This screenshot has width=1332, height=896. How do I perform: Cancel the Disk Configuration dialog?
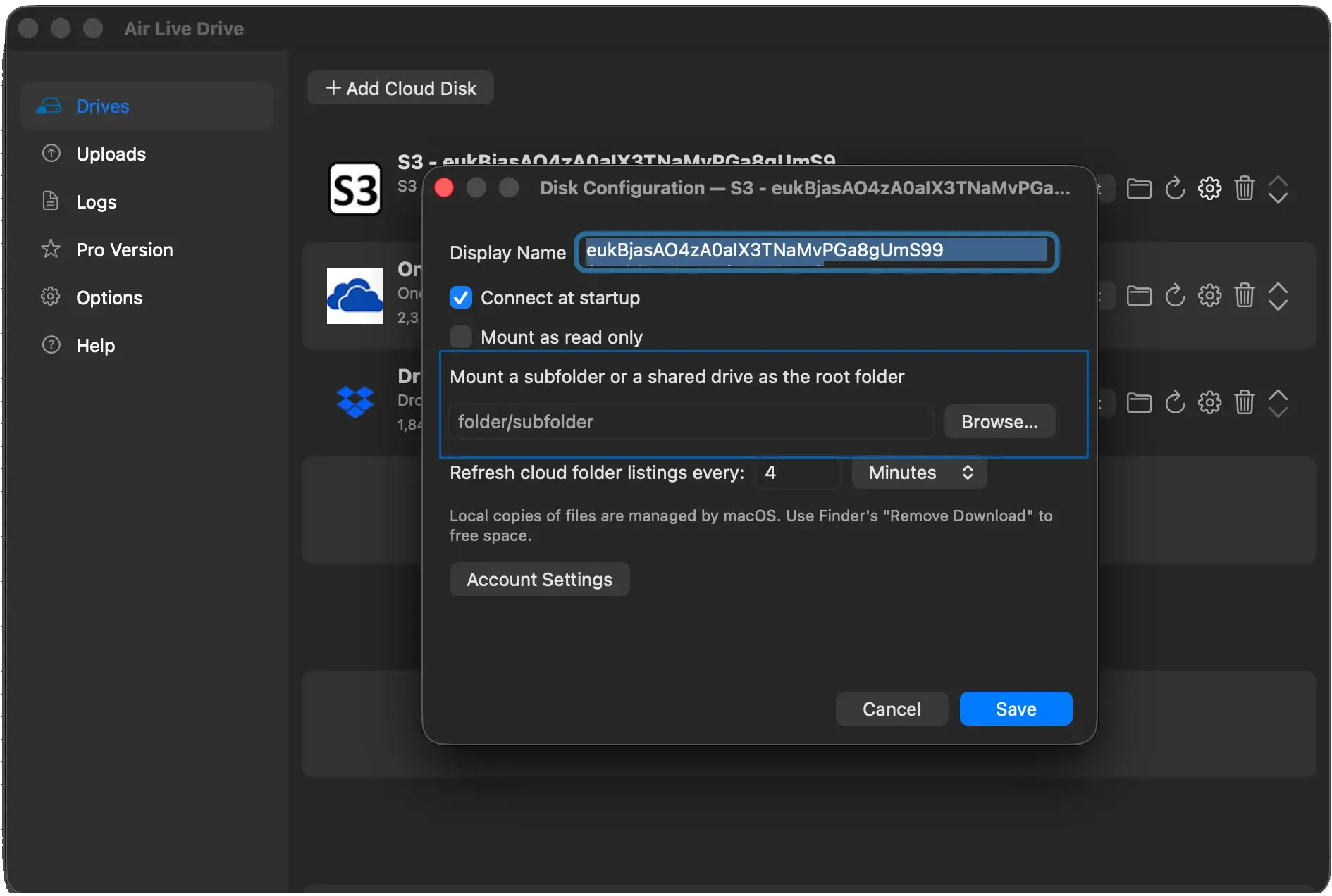click(x=892, y=709)
